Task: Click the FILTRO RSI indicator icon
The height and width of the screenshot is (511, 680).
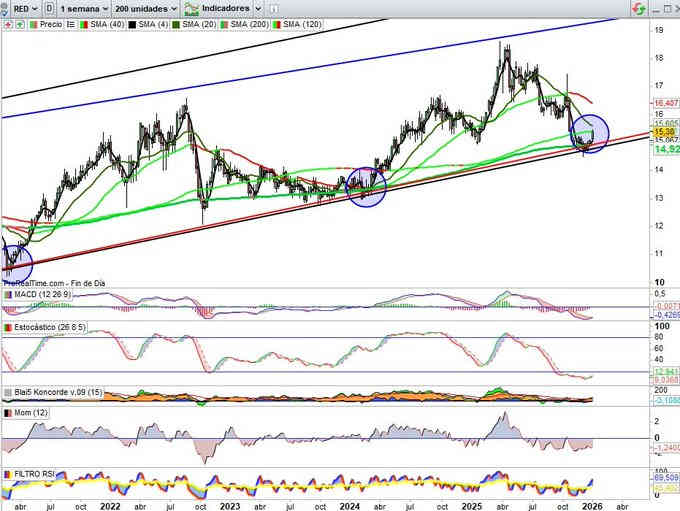Action: tap(7, 472)
